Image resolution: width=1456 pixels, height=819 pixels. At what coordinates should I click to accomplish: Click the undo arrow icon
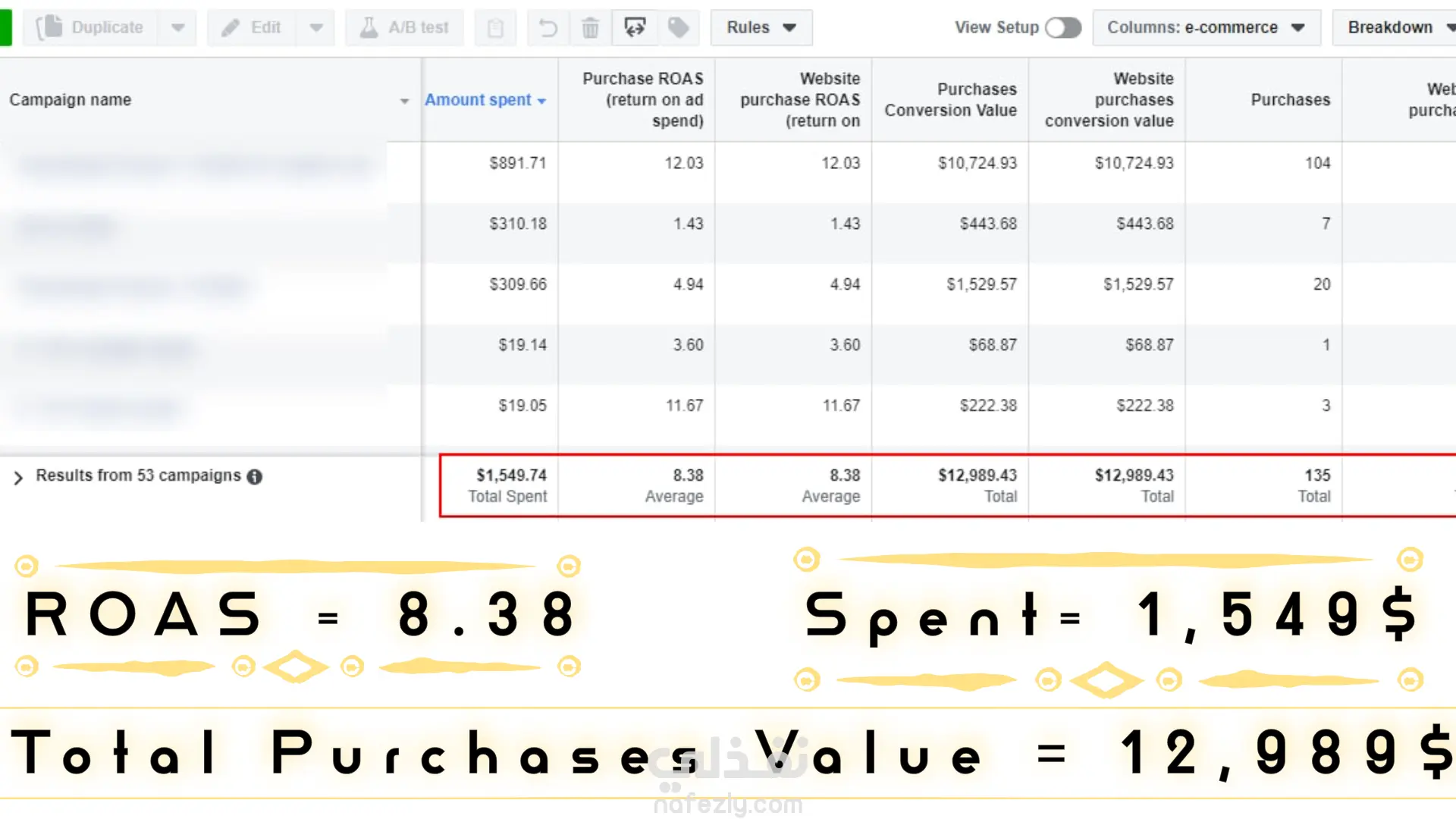click(x=548, y=28)
